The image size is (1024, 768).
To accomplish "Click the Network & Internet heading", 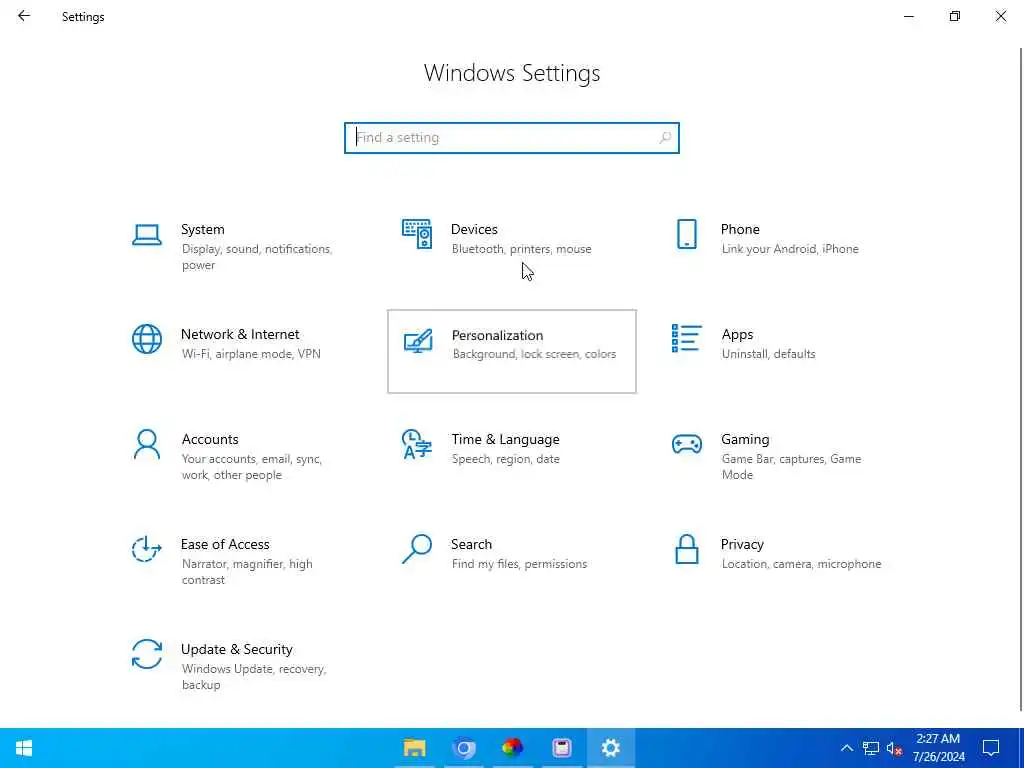I will tap(240, 334).
